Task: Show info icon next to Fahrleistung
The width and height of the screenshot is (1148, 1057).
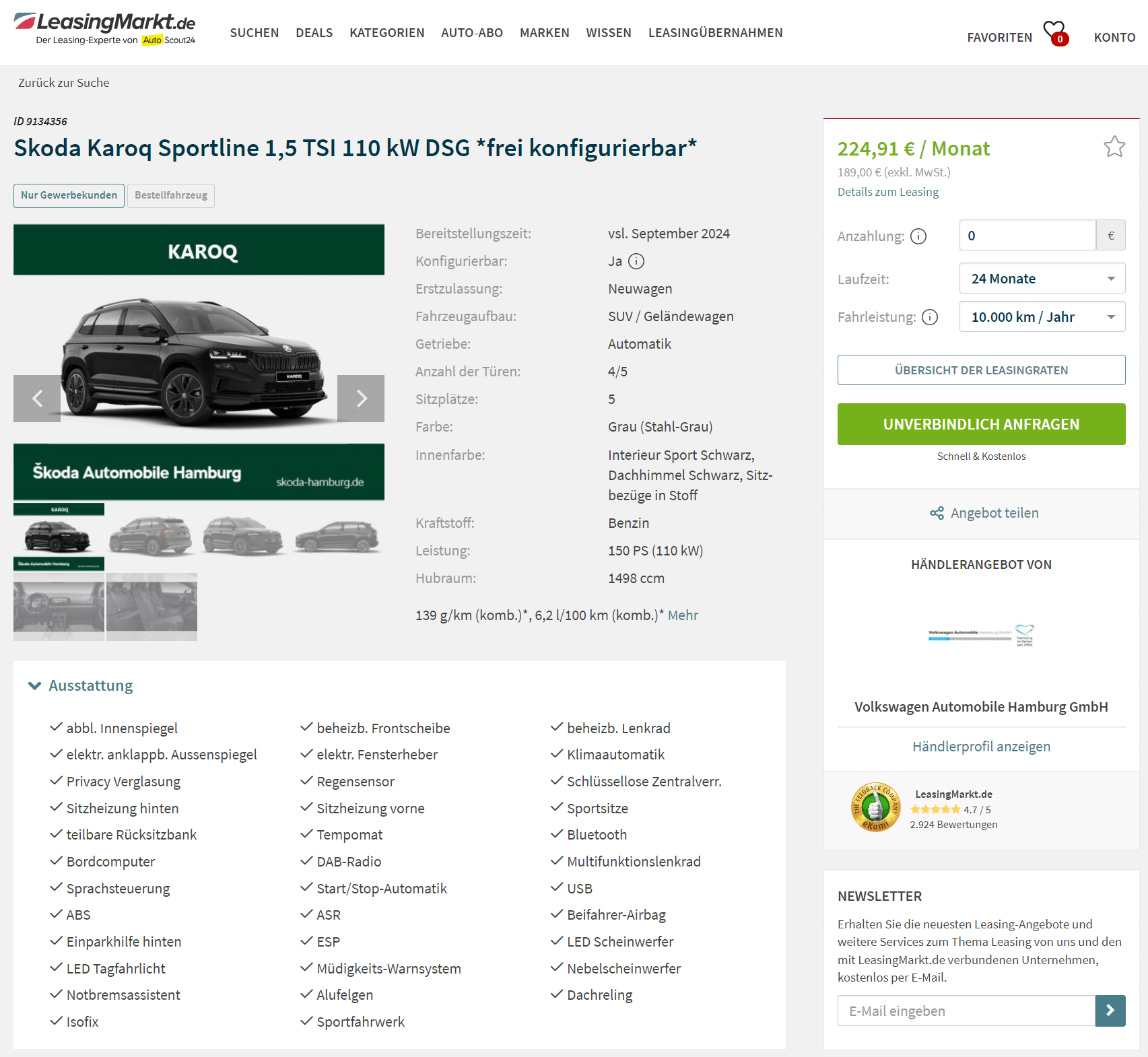Action: coord(930,317)
